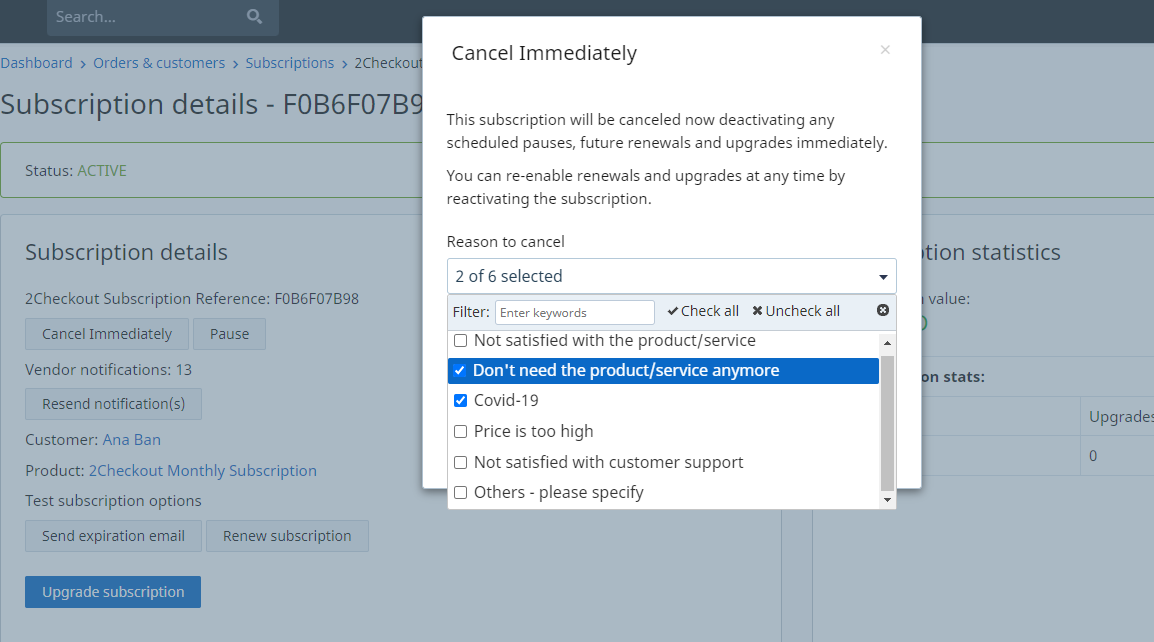
Task: Tick Not satisfied with the product/service checkbox
Action: point(461,341)
